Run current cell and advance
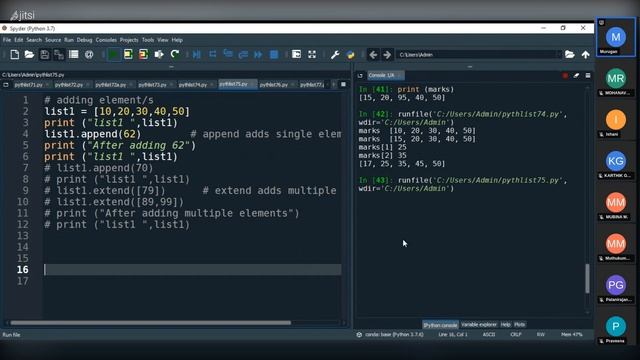This screenshot has height=360, width=640. pos(143,54)
